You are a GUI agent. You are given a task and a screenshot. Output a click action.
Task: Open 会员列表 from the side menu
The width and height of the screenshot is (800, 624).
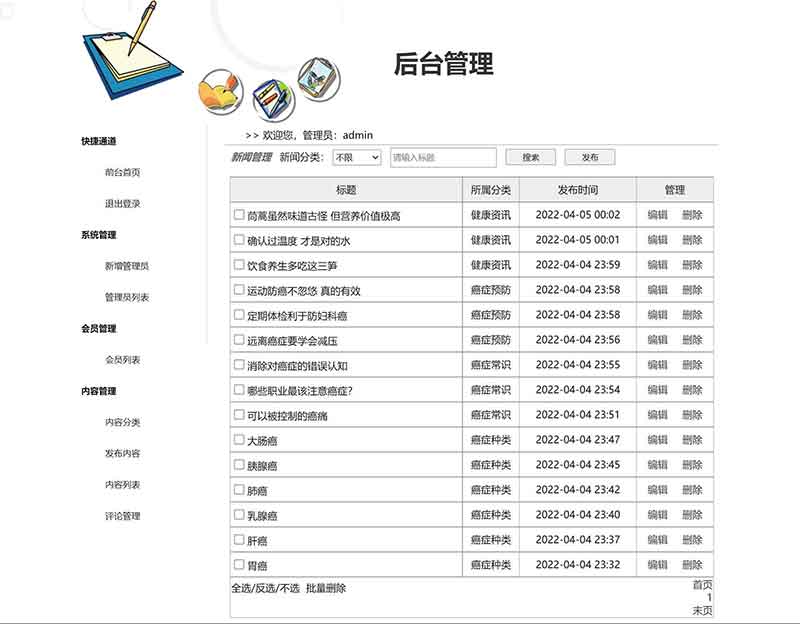click(x=122, y=360)
